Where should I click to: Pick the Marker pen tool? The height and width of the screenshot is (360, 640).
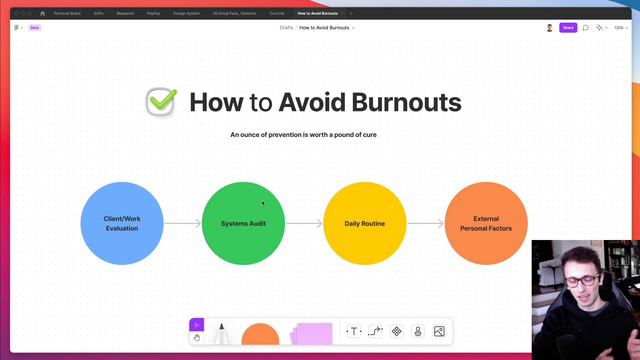pyautogui.click(x=221, y=333)
